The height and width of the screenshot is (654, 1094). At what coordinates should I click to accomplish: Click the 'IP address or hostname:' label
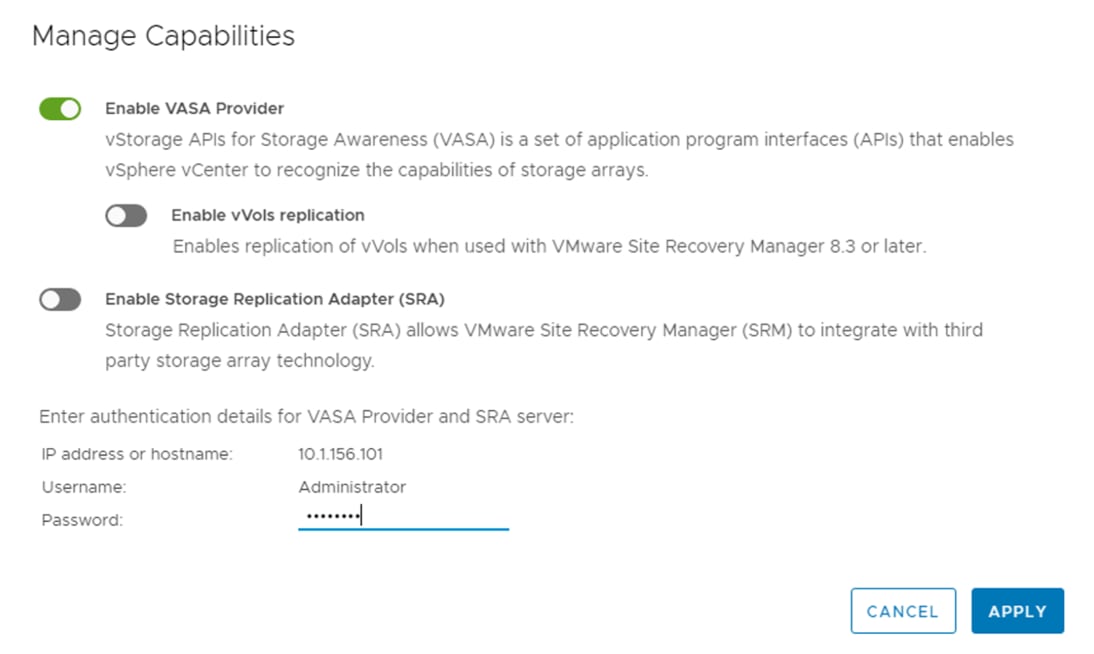pos(137,454)
